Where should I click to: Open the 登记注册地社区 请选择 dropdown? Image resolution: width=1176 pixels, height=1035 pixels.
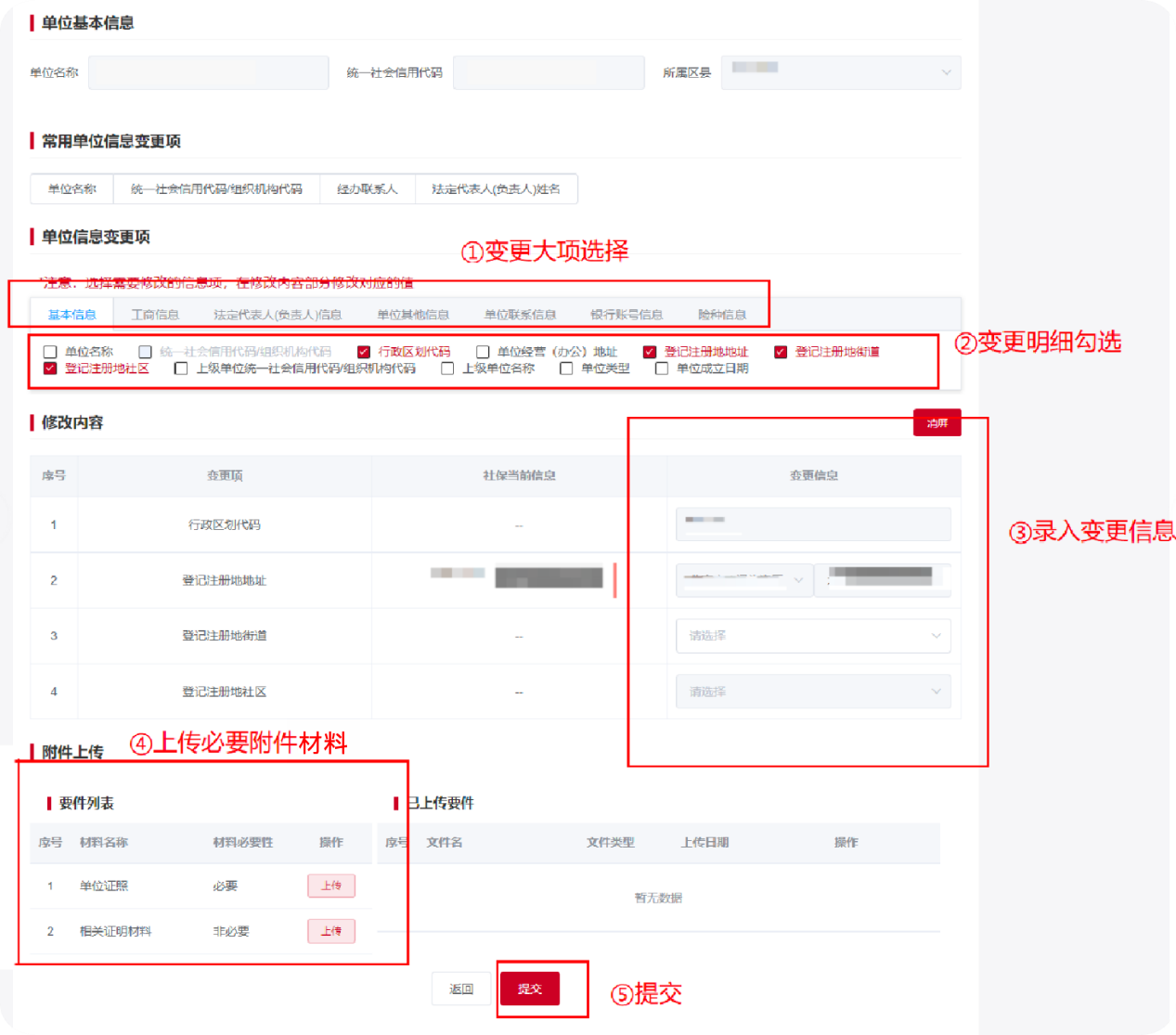click(x=813, y=692)
